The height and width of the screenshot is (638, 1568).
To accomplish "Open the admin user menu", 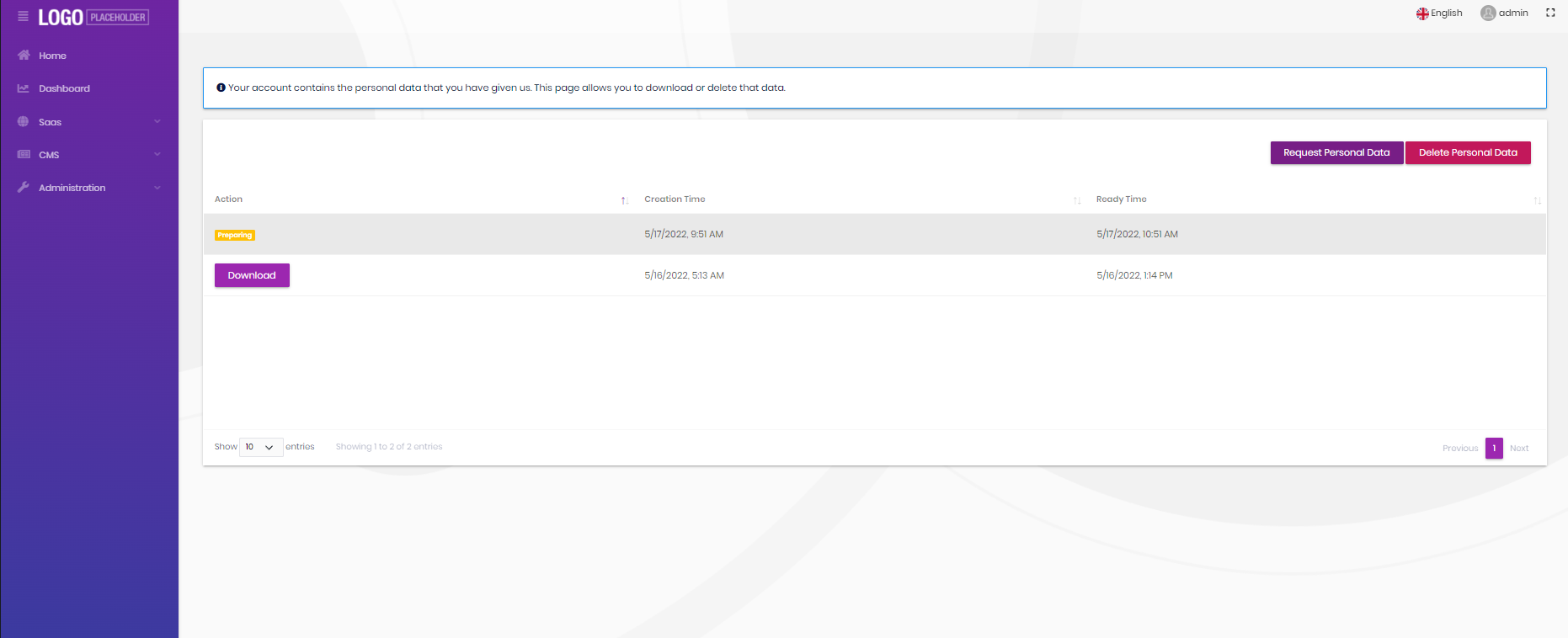I will pyautogui.click(x=1505, y=13).
